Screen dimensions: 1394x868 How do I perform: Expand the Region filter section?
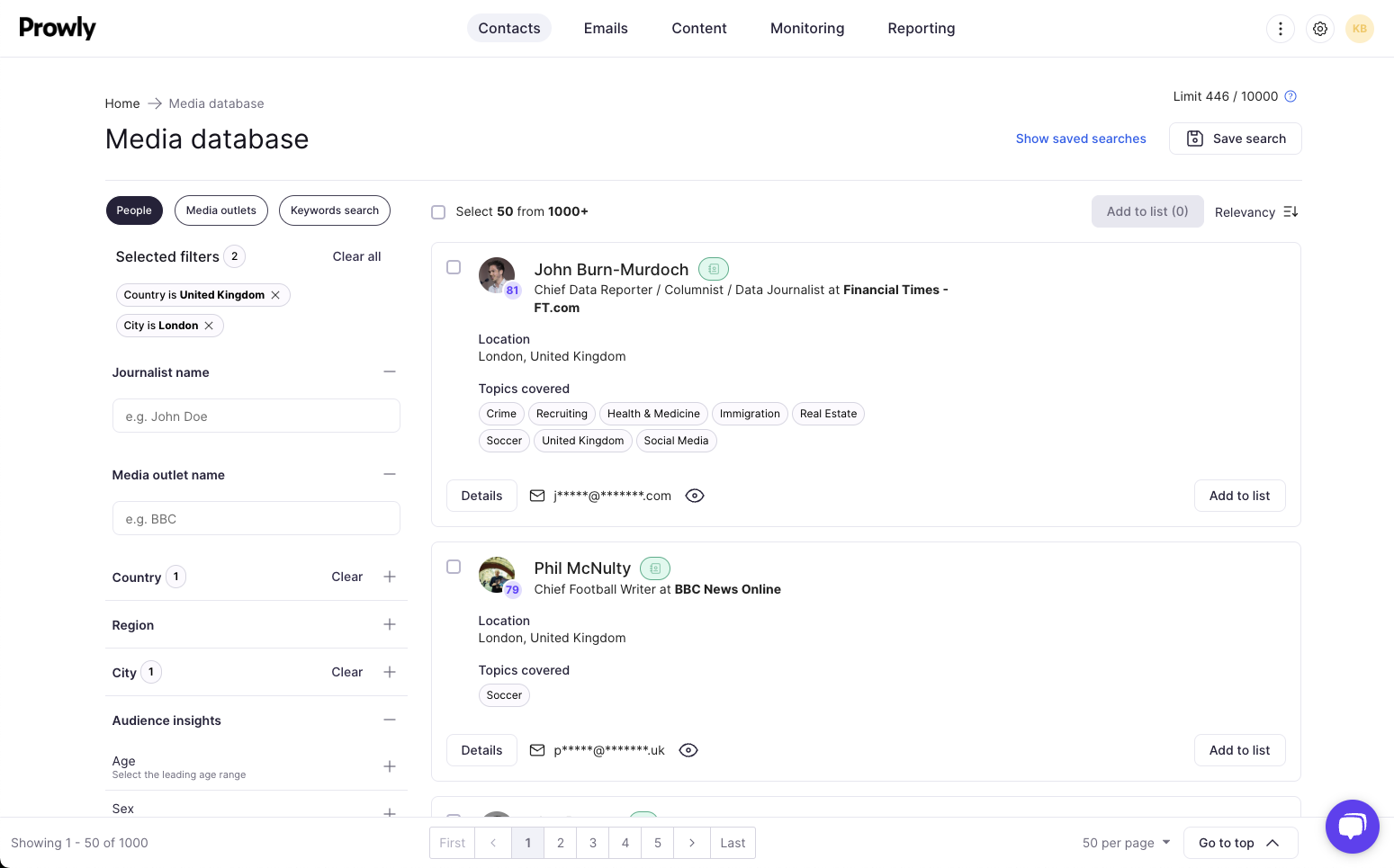389,624
